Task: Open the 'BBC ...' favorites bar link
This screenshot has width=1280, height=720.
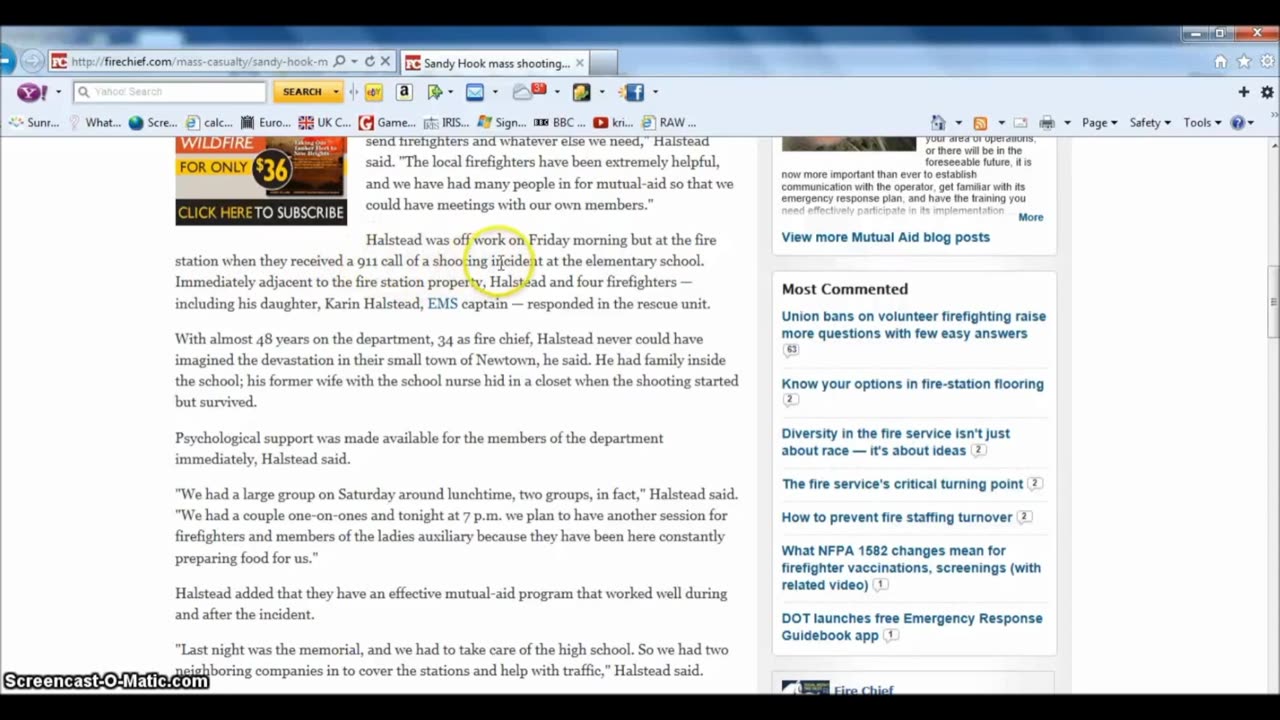Action: point(559,123)
